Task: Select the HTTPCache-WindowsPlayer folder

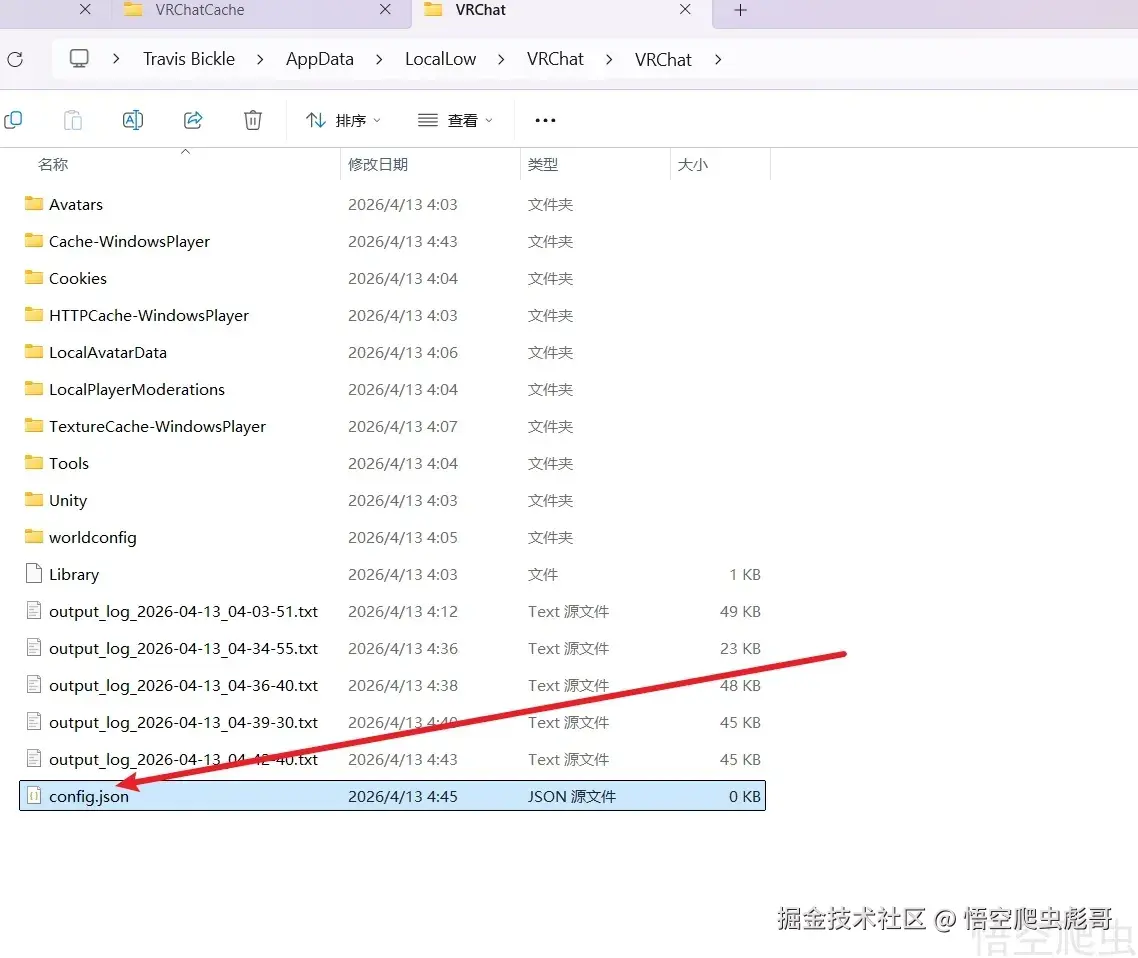Action: click(x=392, y=316)
